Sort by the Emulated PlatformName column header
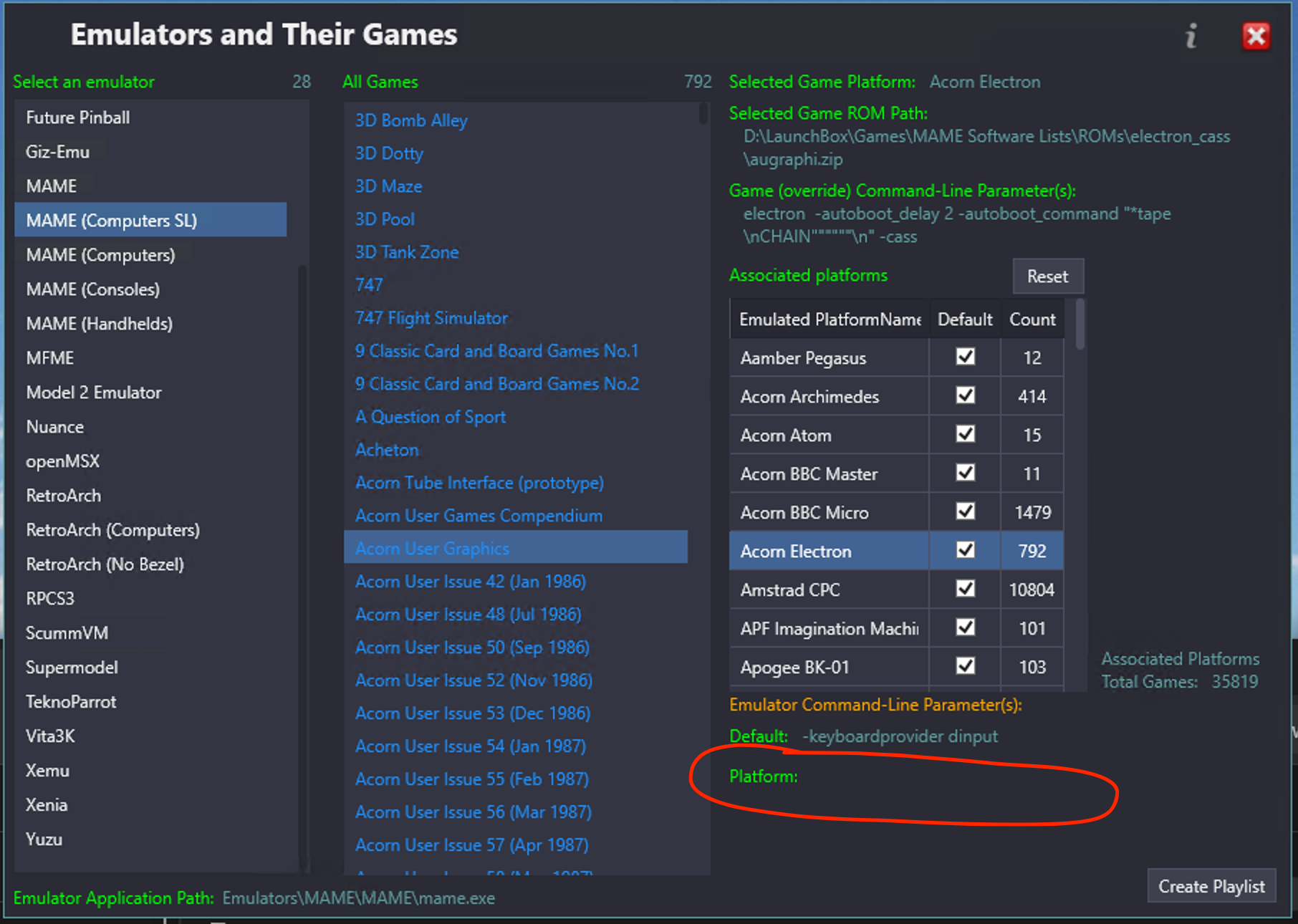Screen dimensions: 1298x924 point(830,319)
